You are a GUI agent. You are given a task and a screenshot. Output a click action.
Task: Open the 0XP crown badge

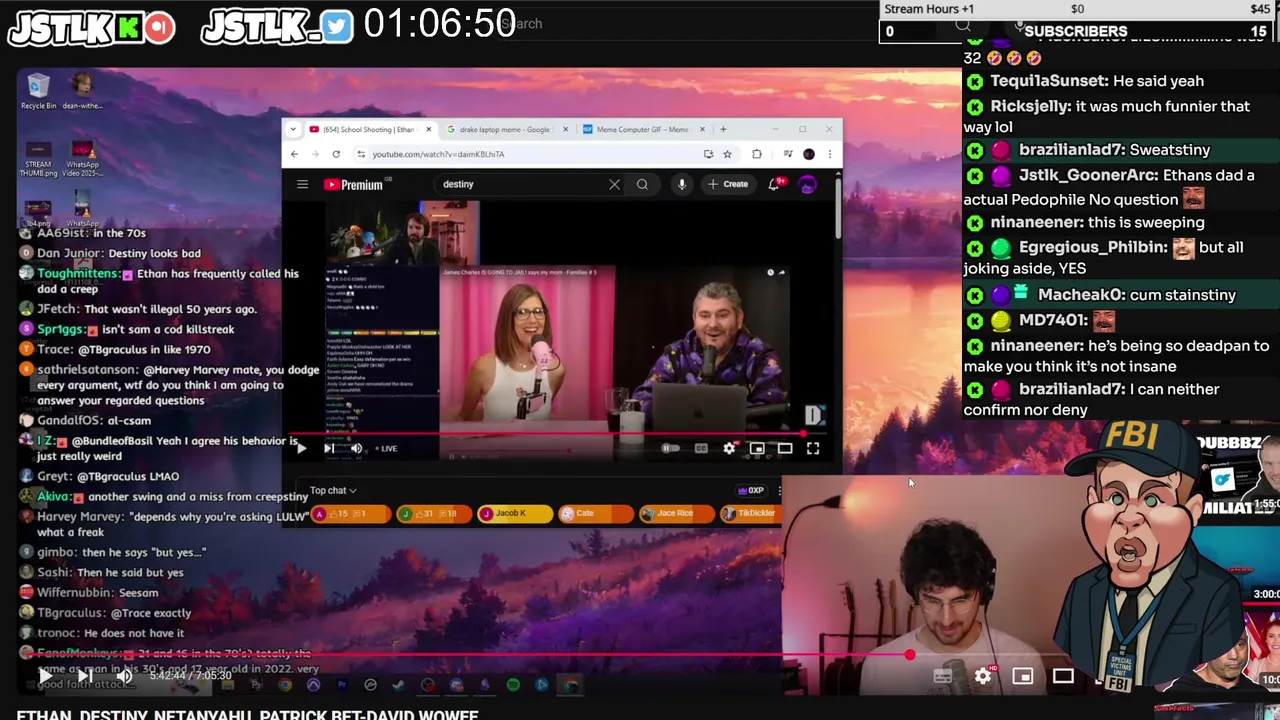[751, 490]
